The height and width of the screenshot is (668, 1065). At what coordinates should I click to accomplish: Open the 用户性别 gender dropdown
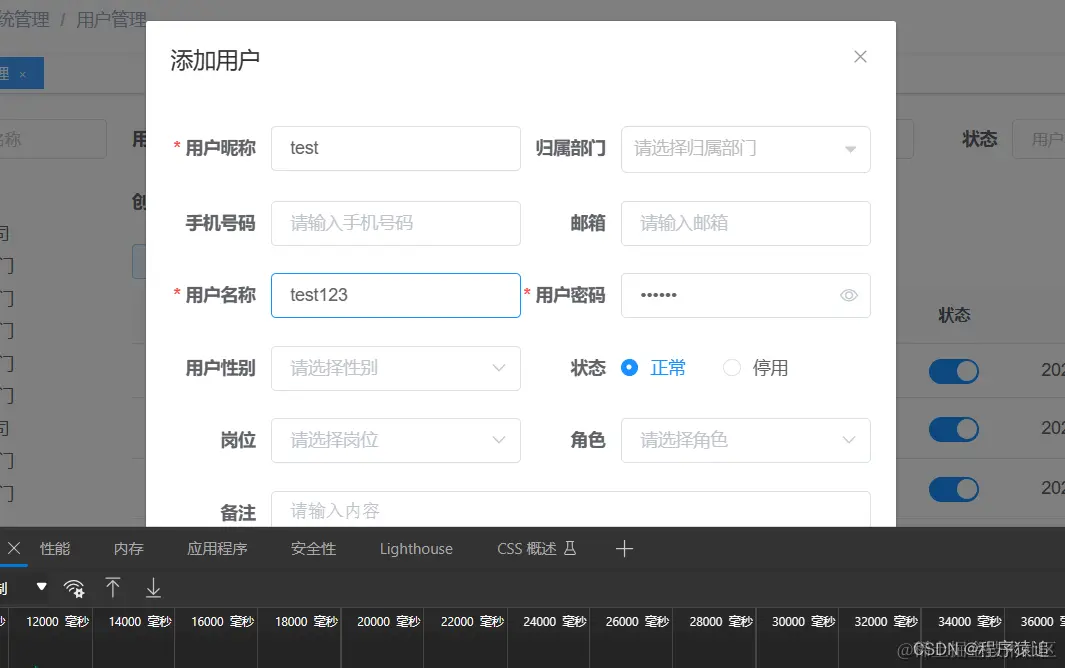coord(395,368)
